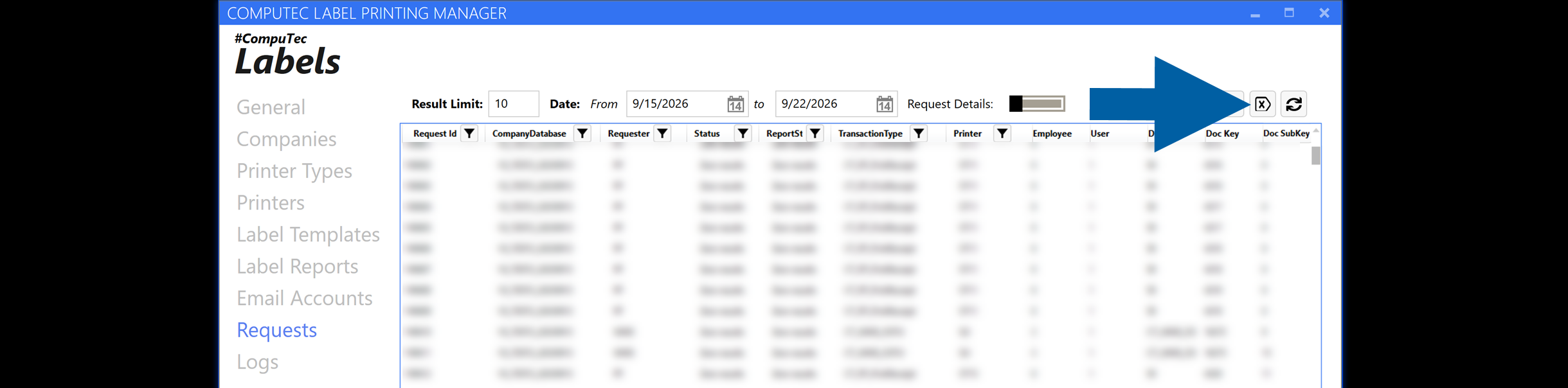1568x388 pixels.
Task: Go to Label Templates
Action: [x=308, y=234]
